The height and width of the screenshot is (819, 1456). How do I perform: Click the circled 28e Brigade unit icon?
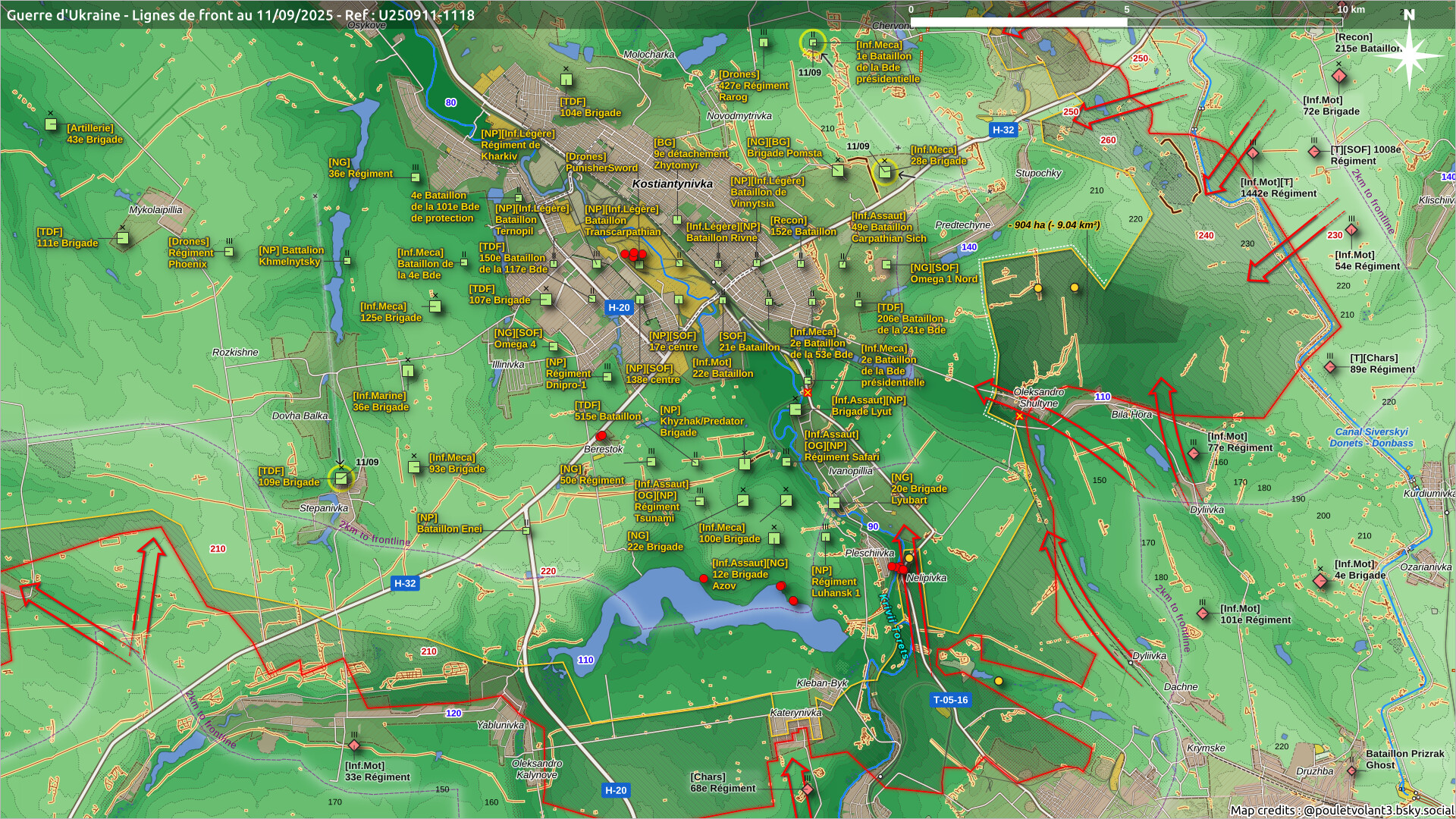click(x=884, y=172)
